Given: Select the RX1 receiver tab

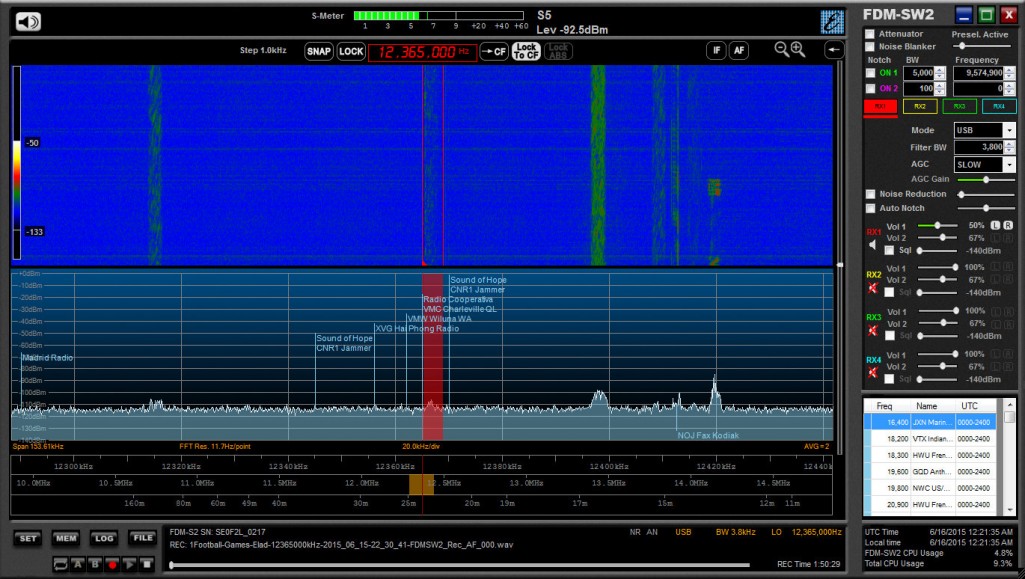Looking at the screenshot, I should tap(880, 107).
